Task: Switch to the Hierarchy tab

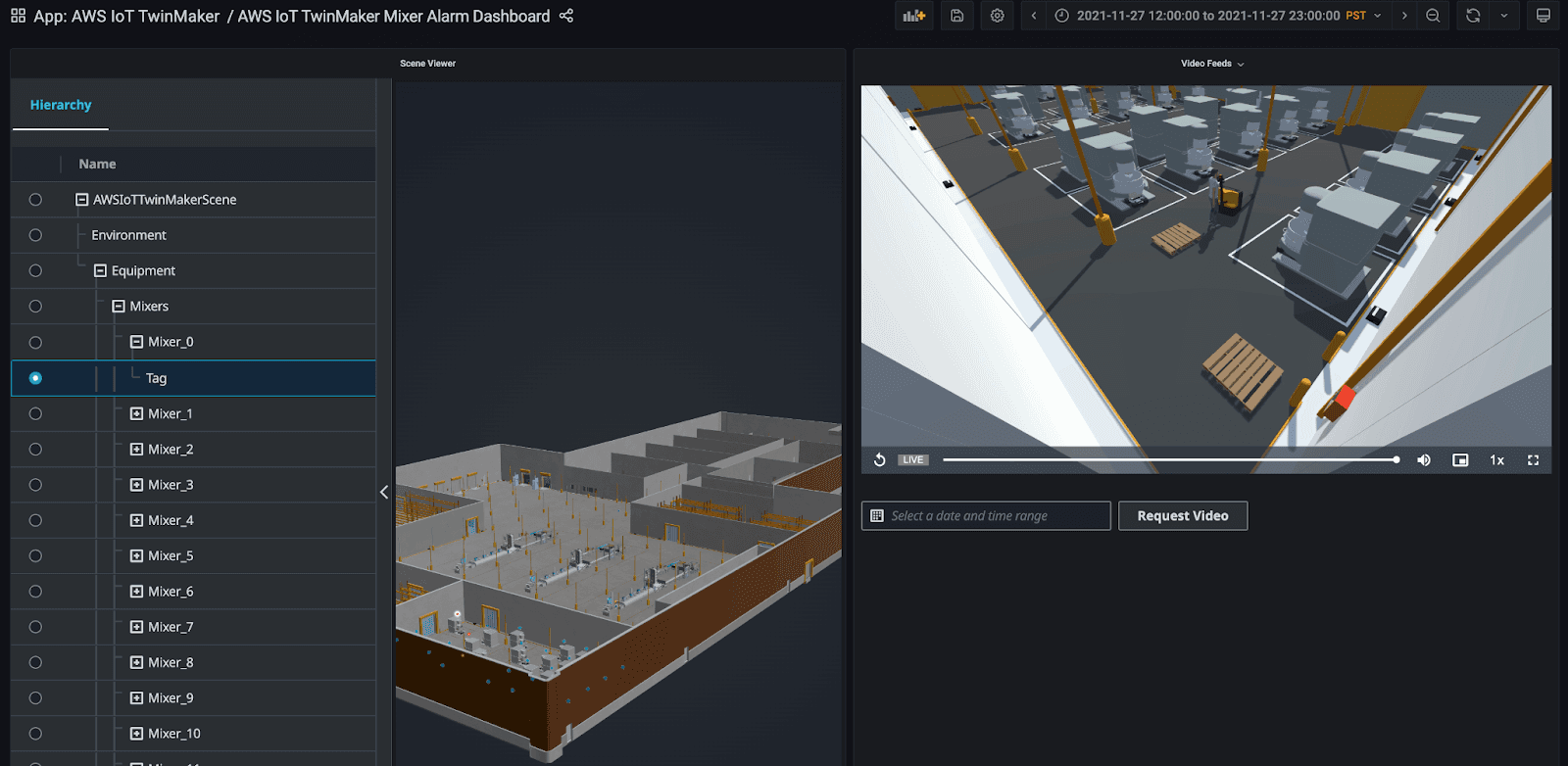Action: click(x=61, y=105)
